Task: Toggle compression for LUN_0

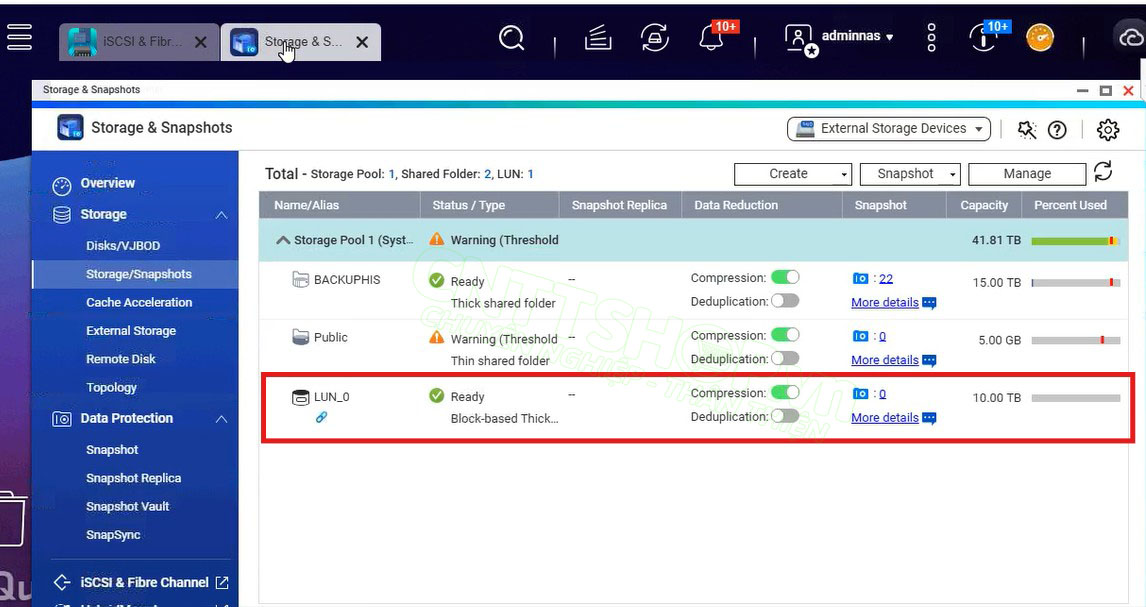Action: tap(785, 393)
